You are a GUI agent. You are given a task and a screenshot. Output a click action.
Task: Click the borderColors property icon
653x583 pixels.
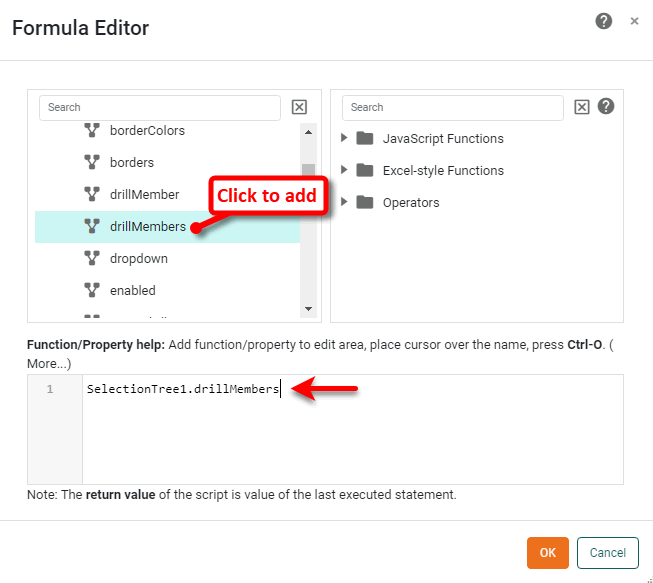pyautogui.click(x=92, y=131)
